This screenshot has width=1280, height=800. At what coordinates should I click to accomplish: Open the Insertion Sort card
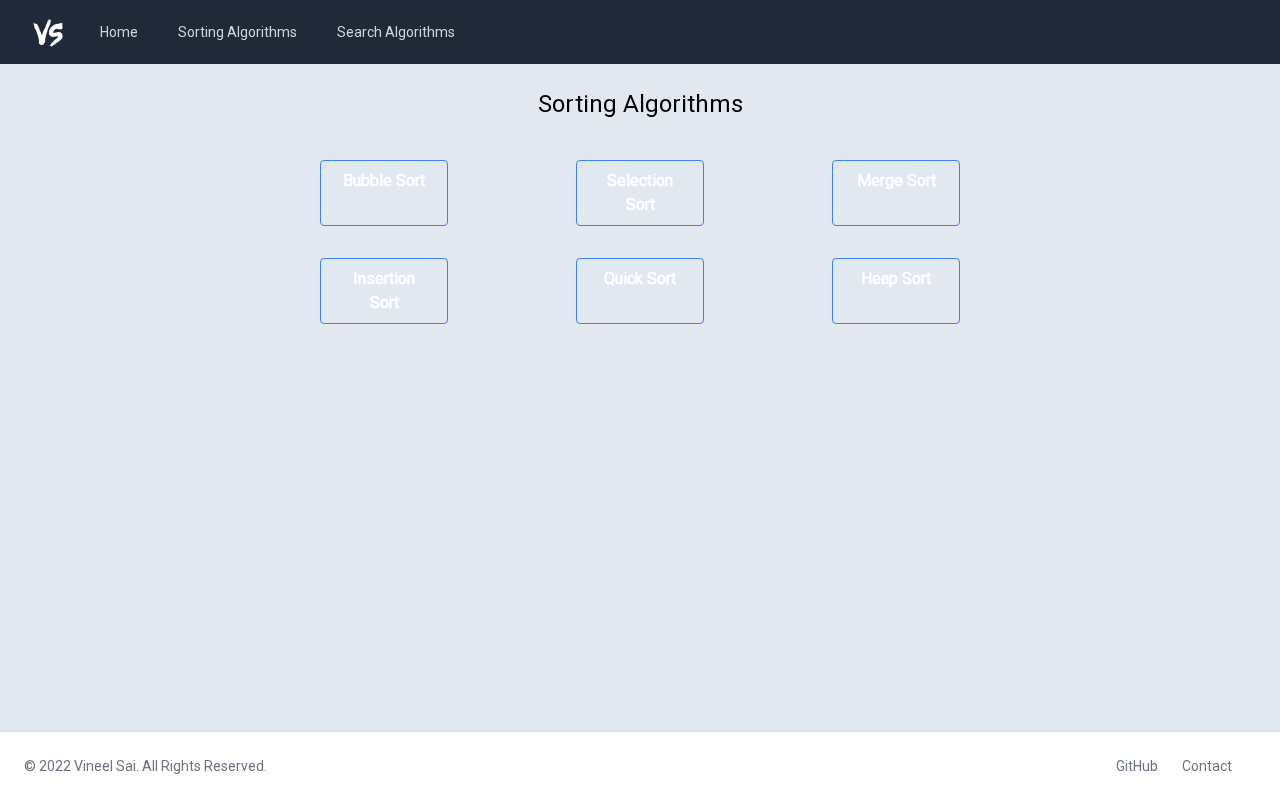click(x=384, y=291)
